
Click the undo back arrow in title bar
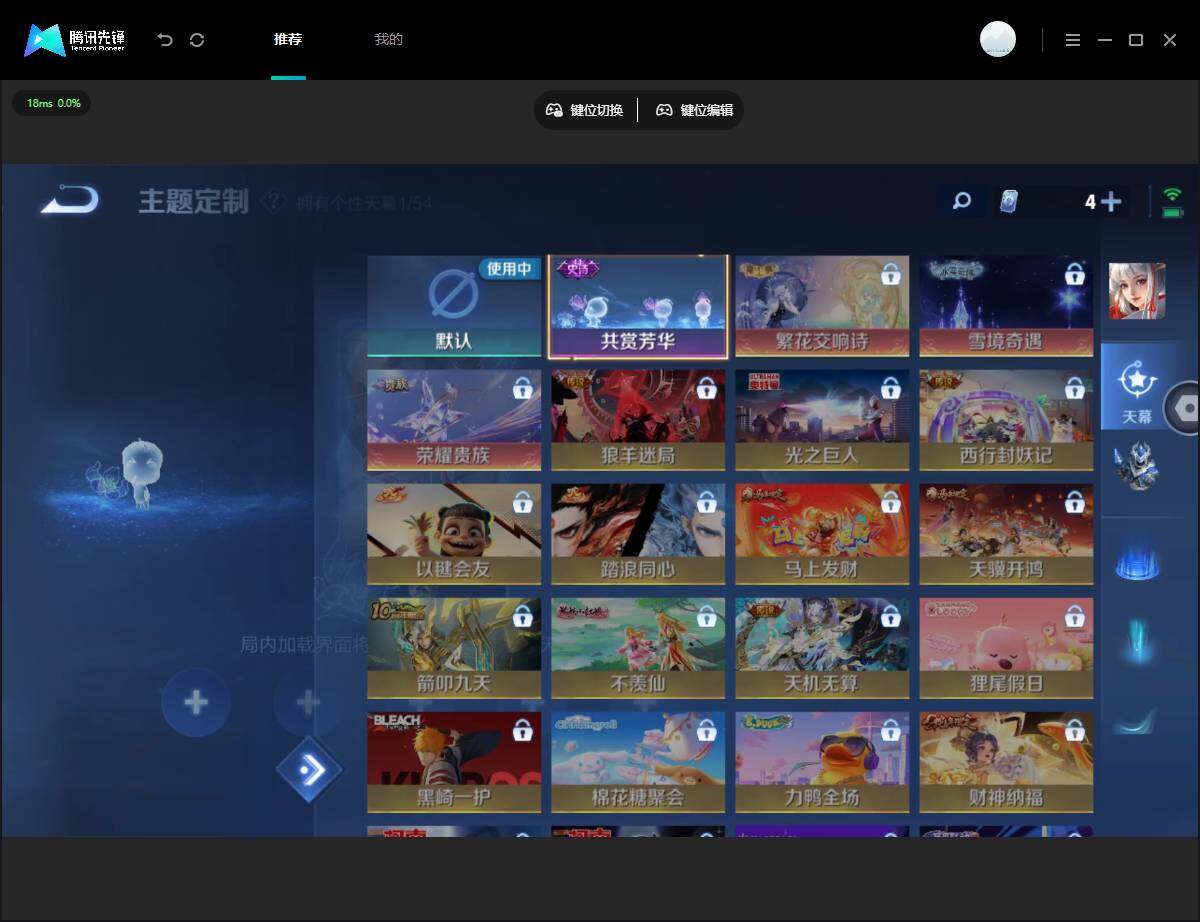click(165, 40)
